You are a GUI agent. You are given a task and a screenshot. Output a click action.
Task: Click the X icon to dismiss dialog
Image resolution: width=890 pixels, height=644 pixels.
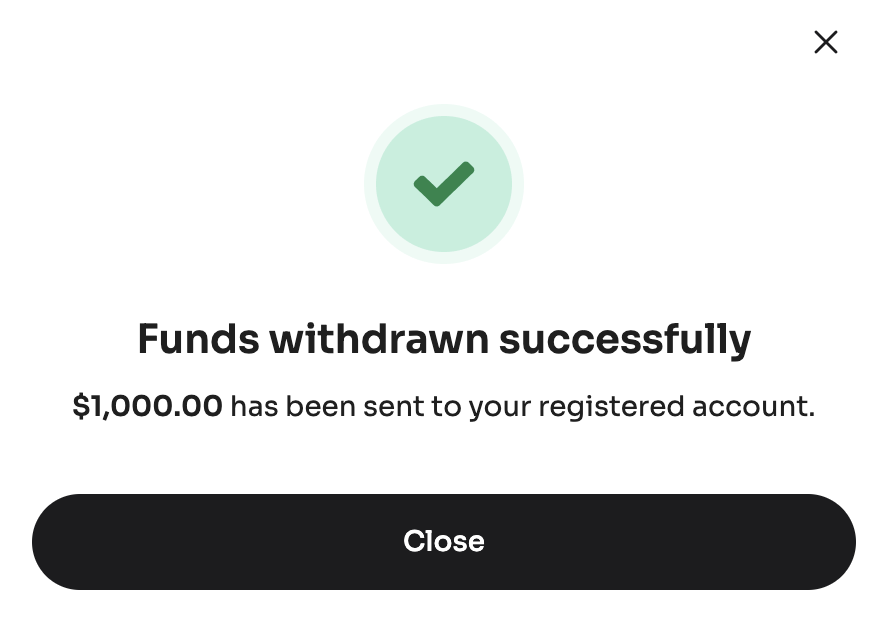(826, 42)
